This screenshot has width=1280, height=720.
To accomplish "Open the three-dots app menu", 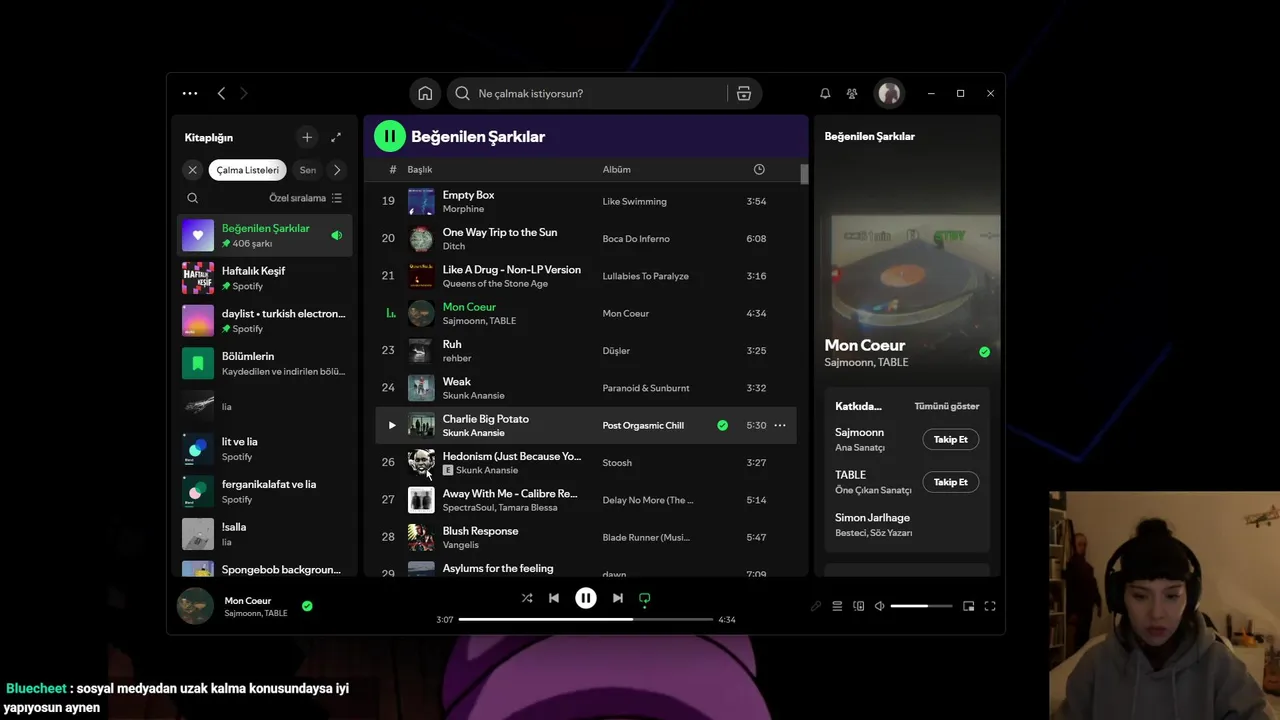I will 190,93.
